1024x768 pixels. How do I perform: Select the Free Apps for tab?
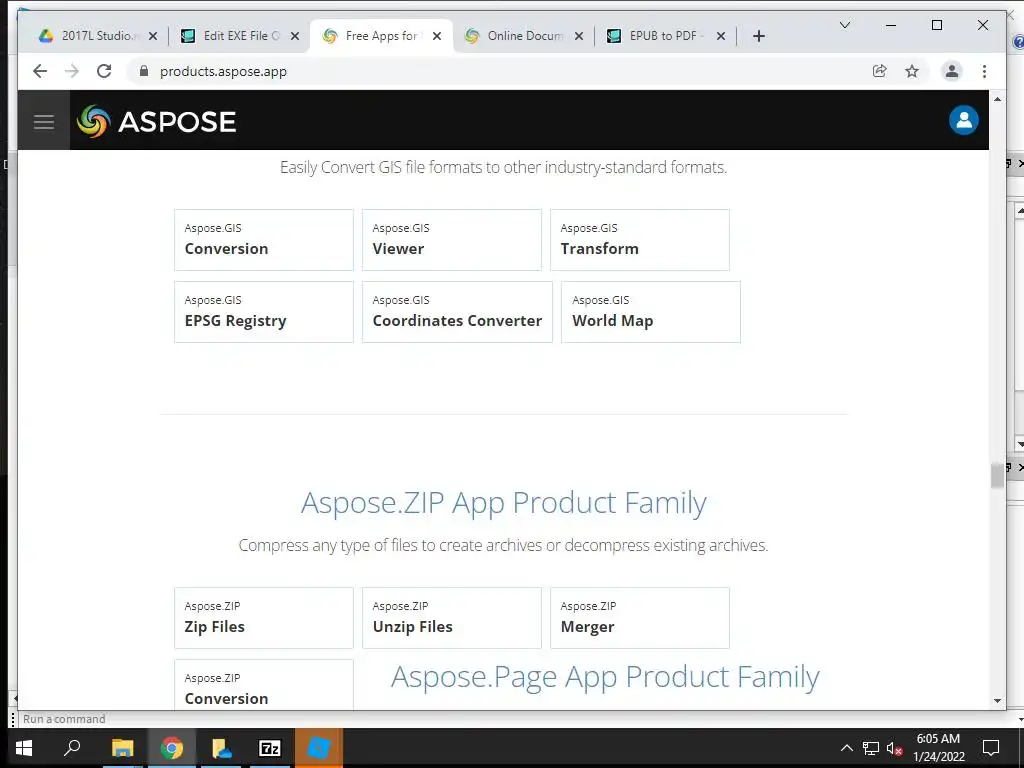point(381,36)
